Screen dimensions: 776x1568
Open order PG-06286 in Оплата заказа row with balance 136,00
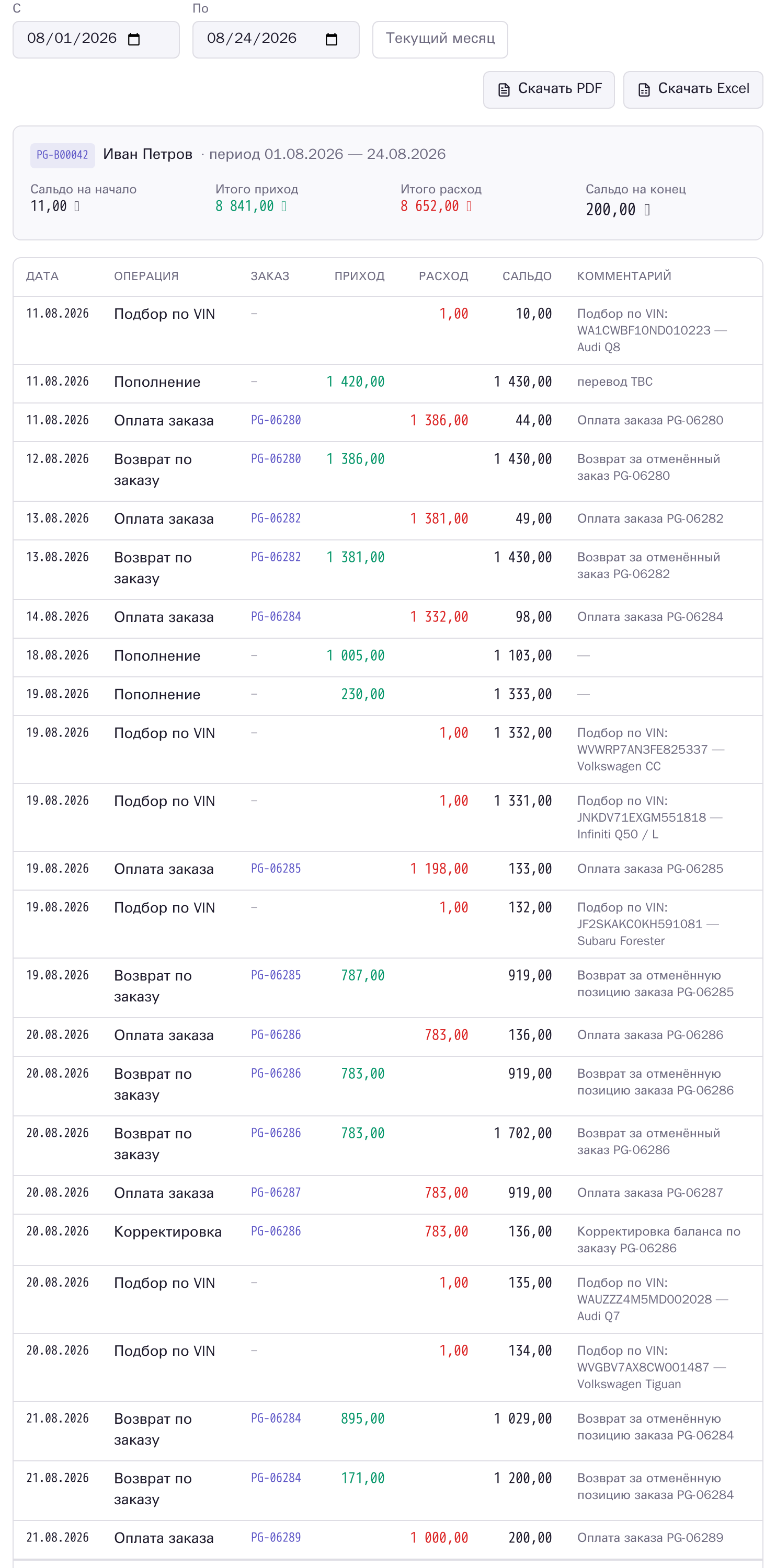click(x=276, y=1035)
